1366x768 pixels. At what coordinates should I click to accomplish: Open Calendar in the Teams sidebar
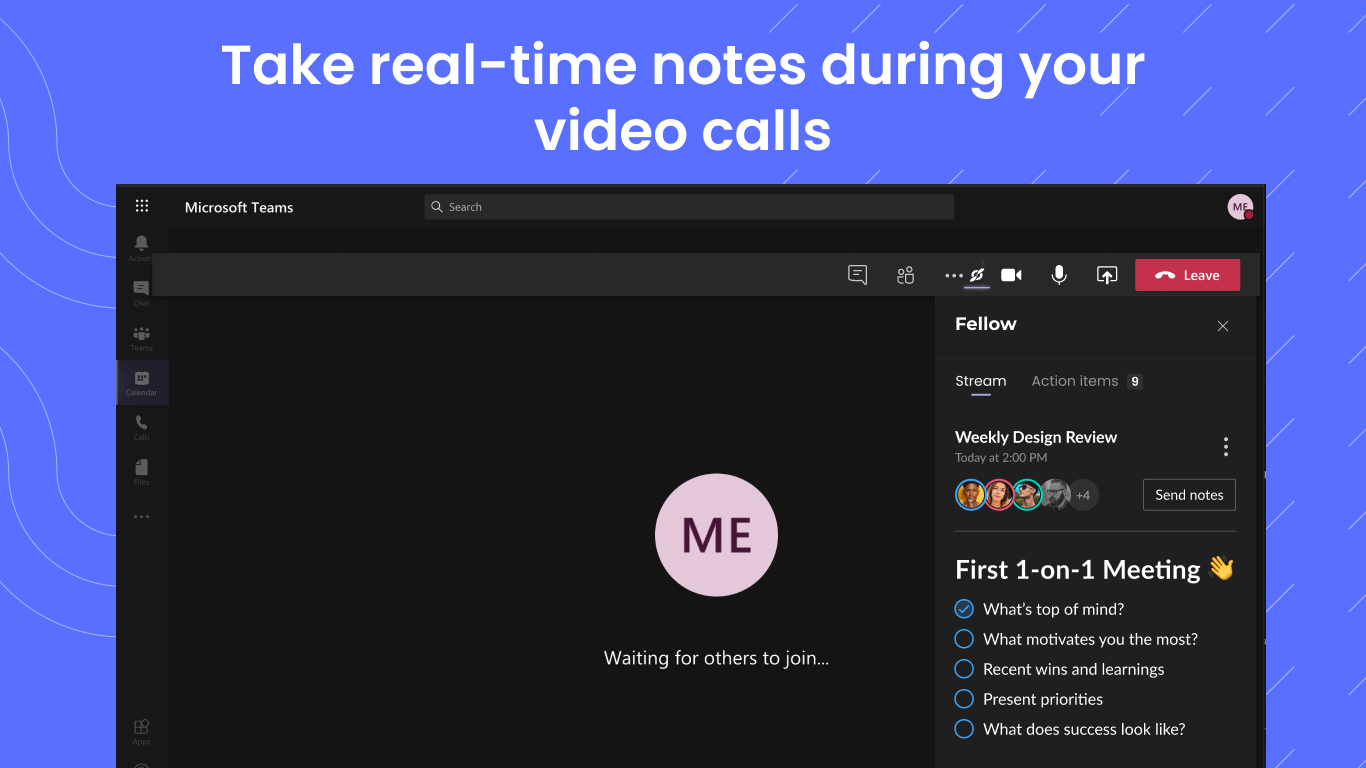[142, 382]
